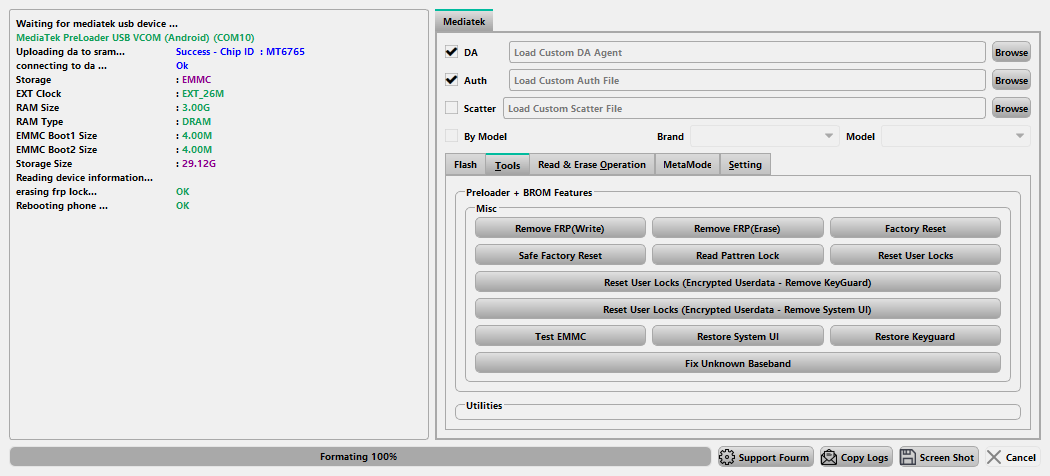Click the Load Custom Scatter File field
This screenshot has height=476, width=1050.
coord(744,108)
